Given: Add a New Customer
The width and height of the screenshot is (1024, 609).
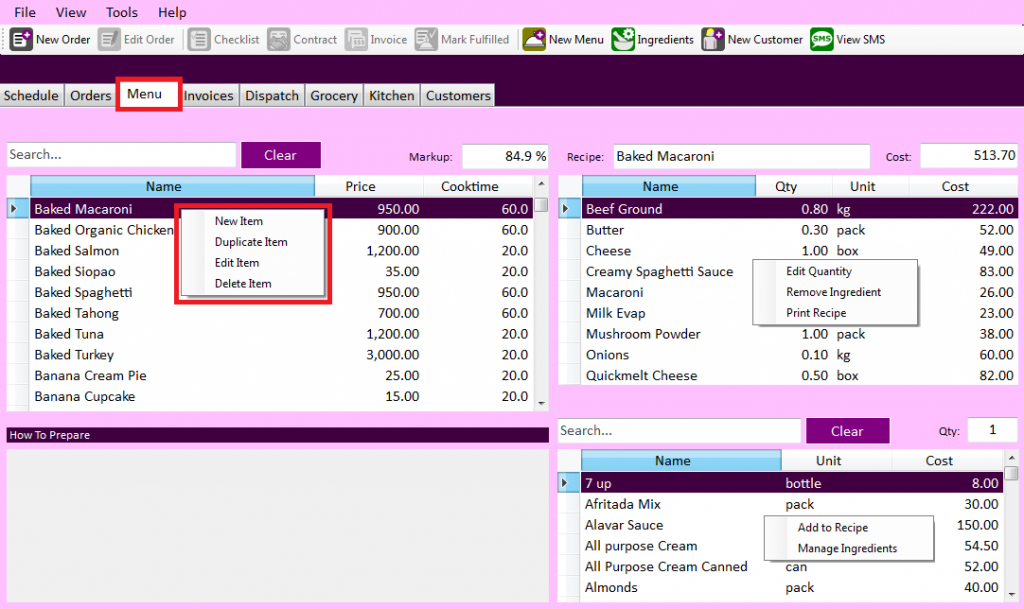Looking at the screenshot, I should click(x=756, y=39).
